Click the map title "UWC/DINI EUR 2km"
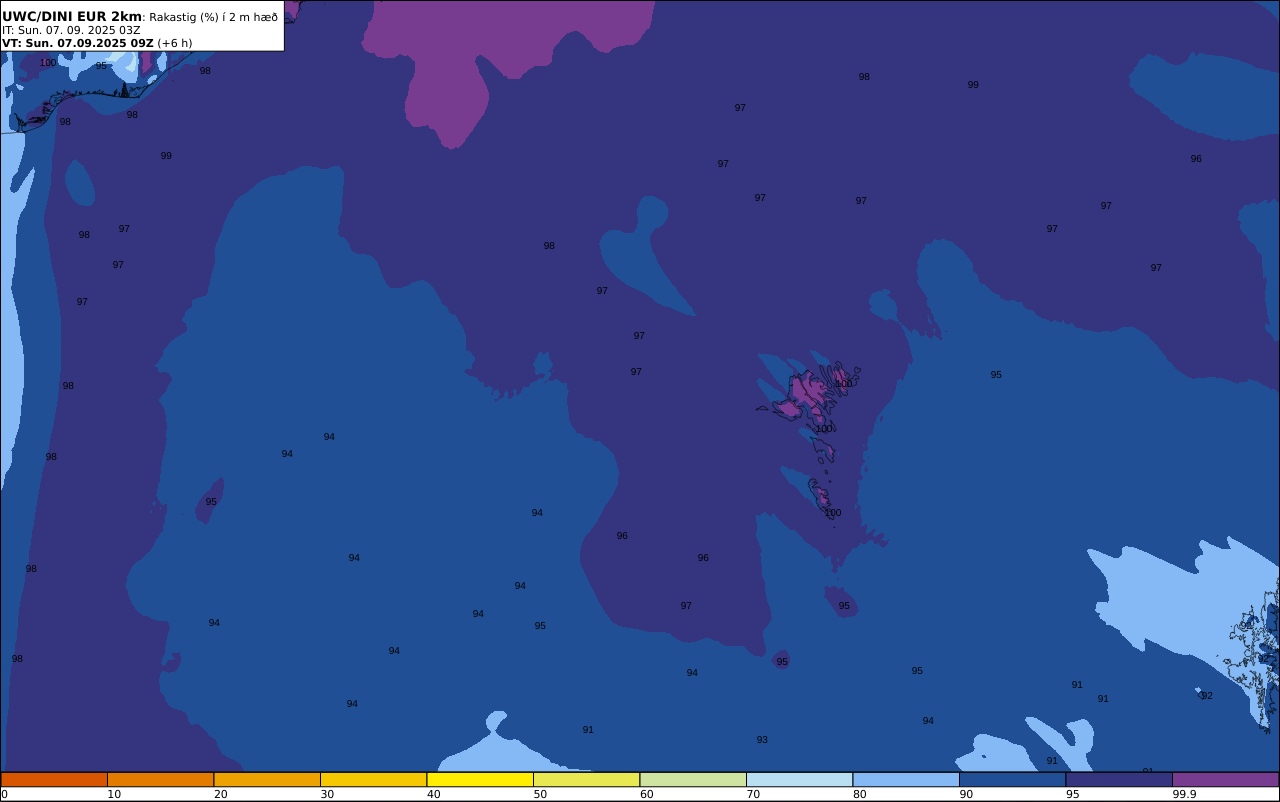The height and width of the screenshot is (802, 1280). coord(72,16)
